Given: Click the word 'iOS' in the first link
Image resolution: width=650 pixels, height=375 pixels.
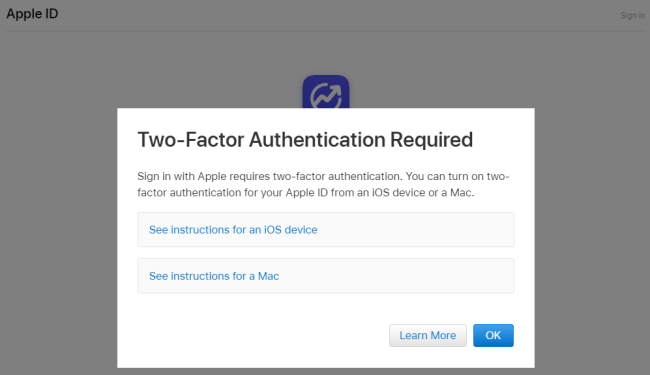Looking at the screenshot, I should coord(273,230).
